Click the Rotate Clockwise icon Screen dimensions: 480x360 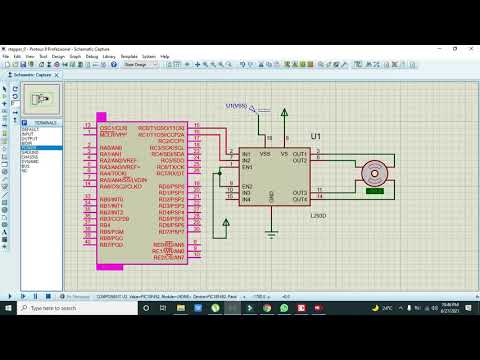coord(15,89)
